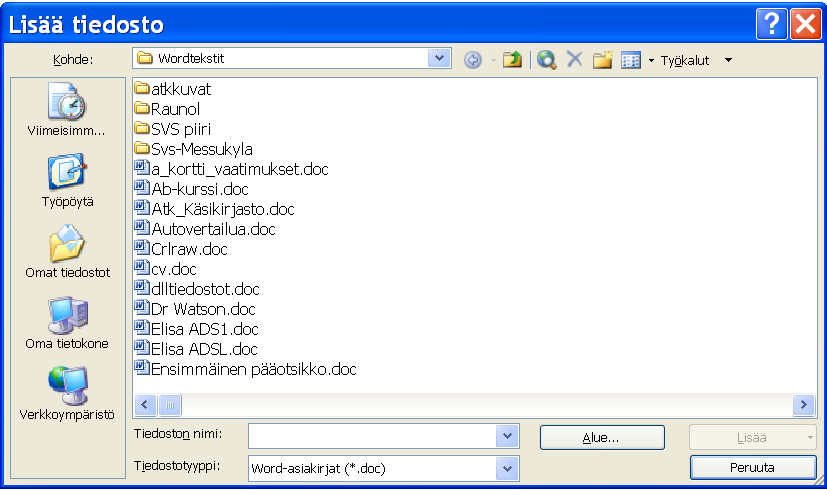Select the atkkuvat folder
This screenshot has width=827, height=490.
(172, 89)
